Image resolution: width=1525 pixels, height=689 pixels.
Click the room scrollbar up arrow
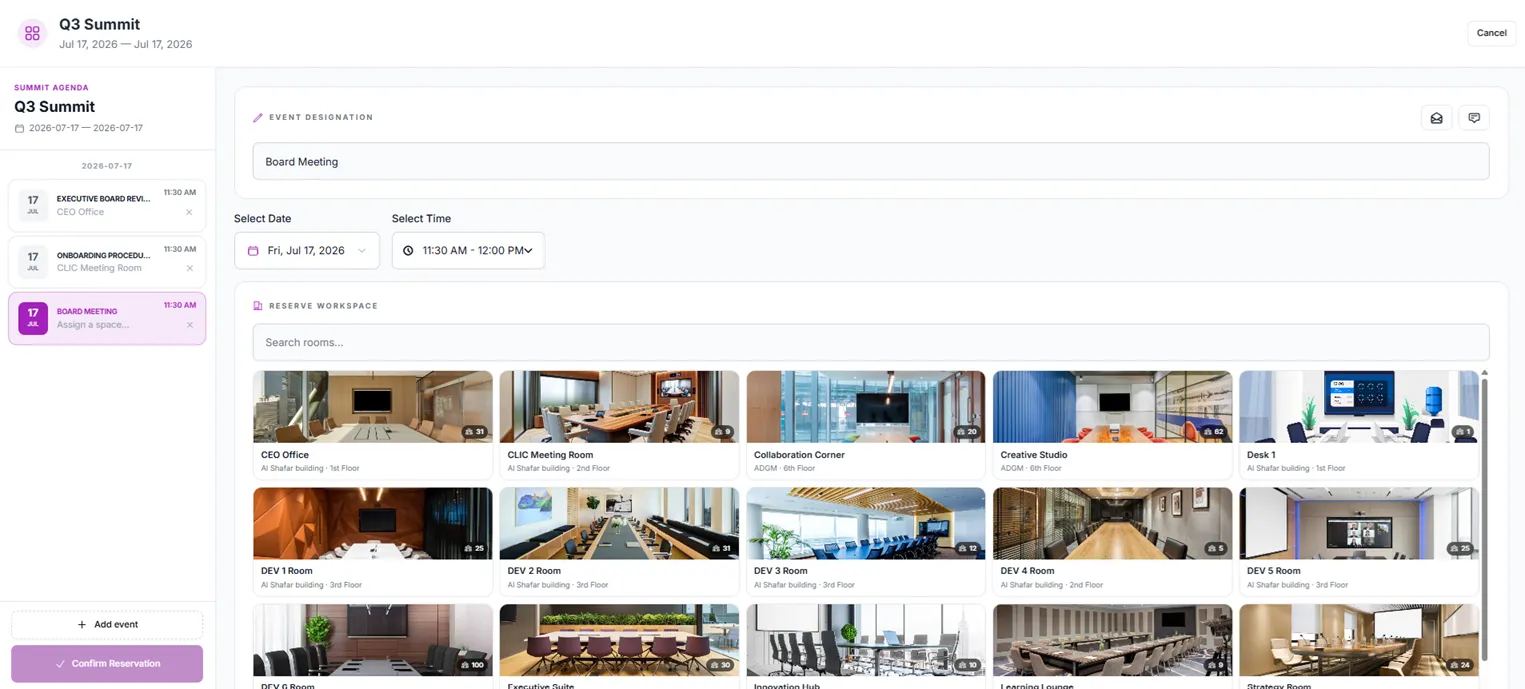coord(1484,373)
